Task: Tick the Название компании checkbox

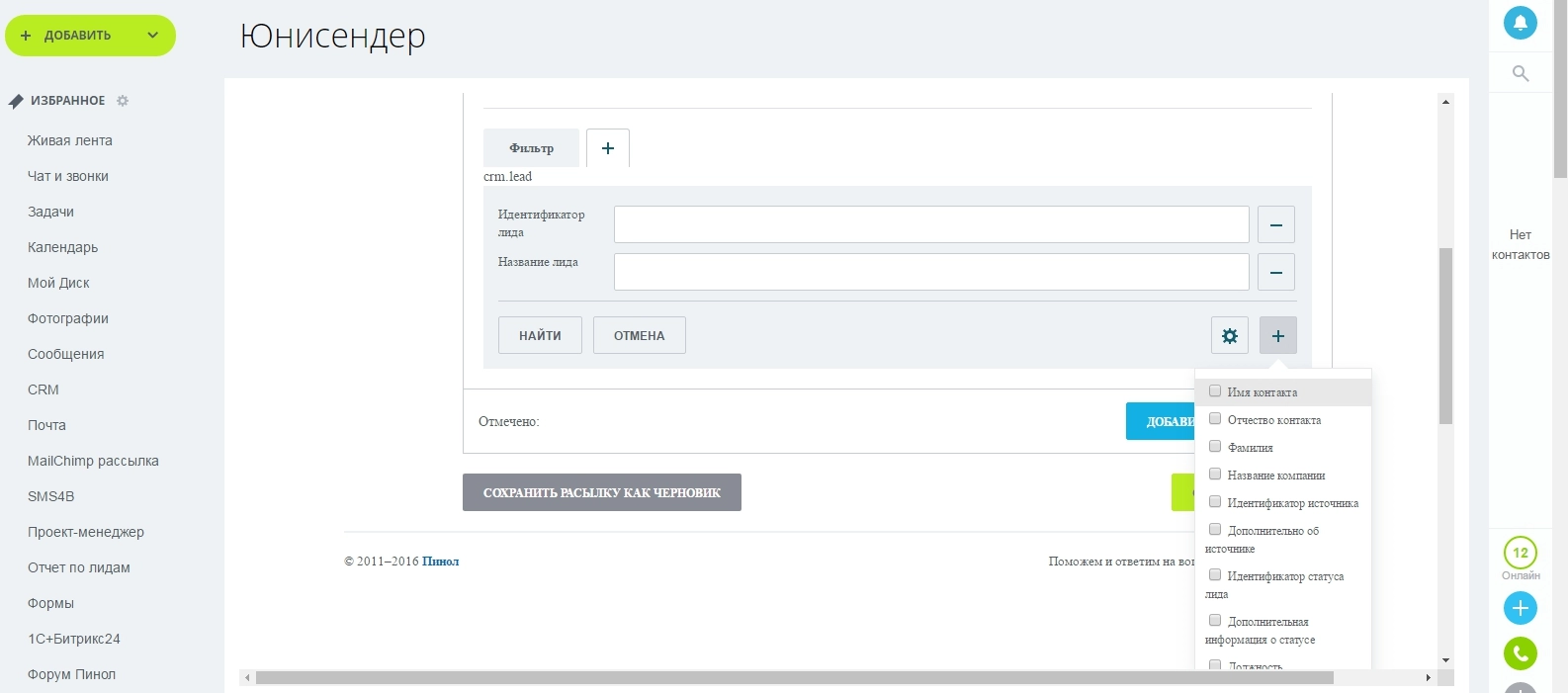Action: click(x=1215, y=475)
